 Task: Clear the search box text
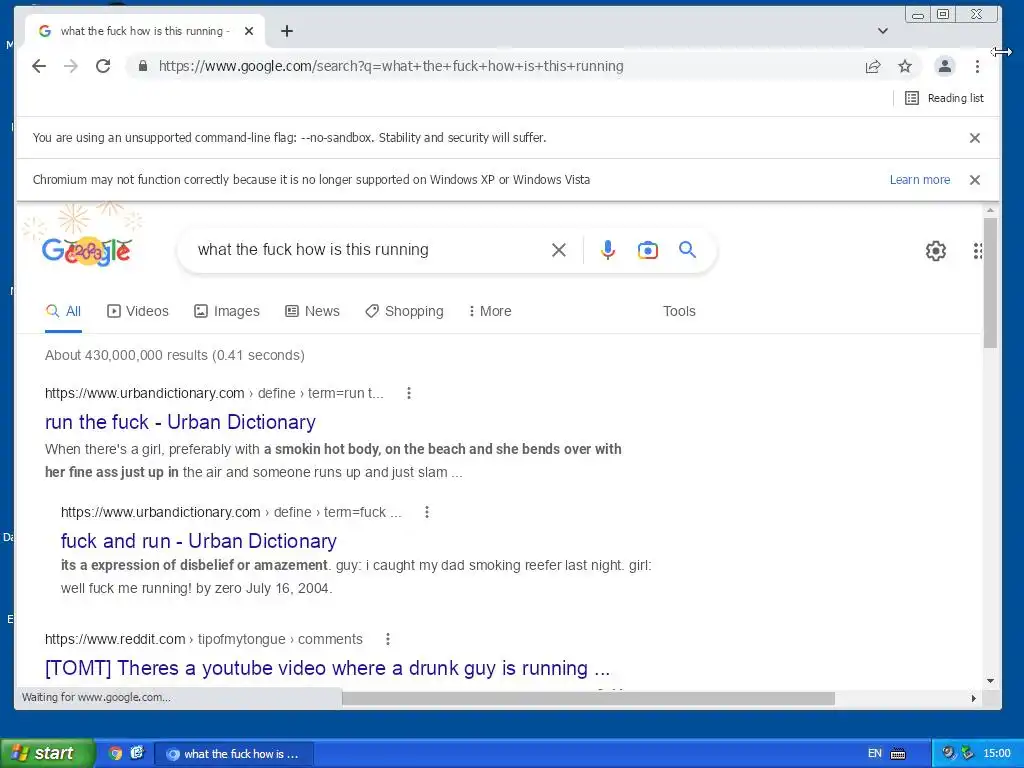pyautogui.click(x=558, y=249)
